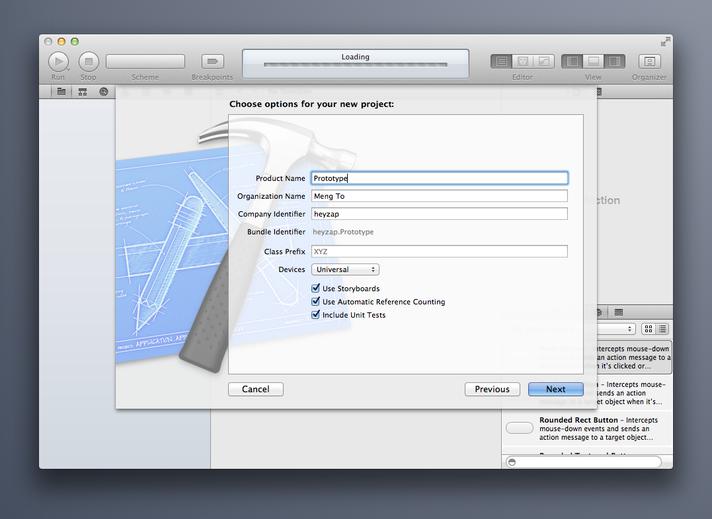The image size is (712, 519).
Task: Click the library filter search icon
Action: 512,462
